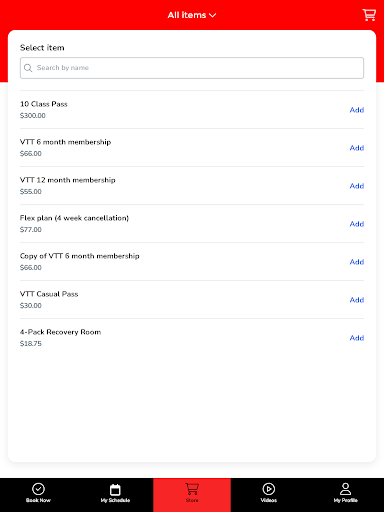Go to the My Profile person icon
Image resolution: width=384 pixels, height=512 pixels.
346,489
